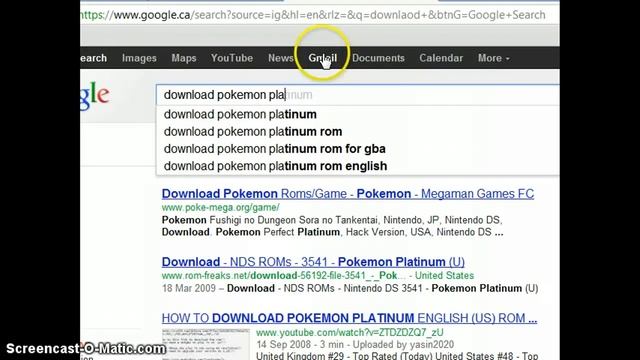This screenshot has height=360, width=640.
Task: Open 'Download Pokemon Roms/Game' Megaman Games result
Action: click(x=348, y=193)
